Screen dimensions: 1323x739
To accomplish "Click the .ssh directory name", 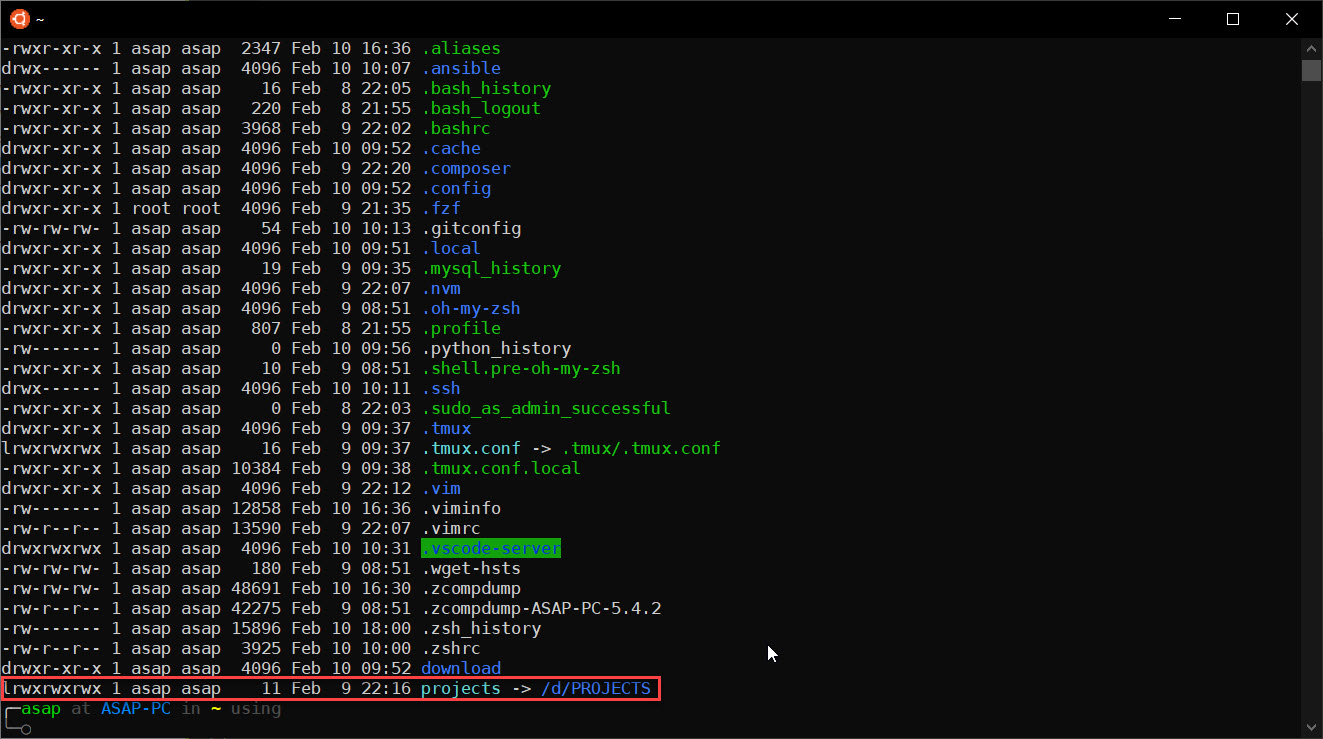I will click(x=441, y=388).
